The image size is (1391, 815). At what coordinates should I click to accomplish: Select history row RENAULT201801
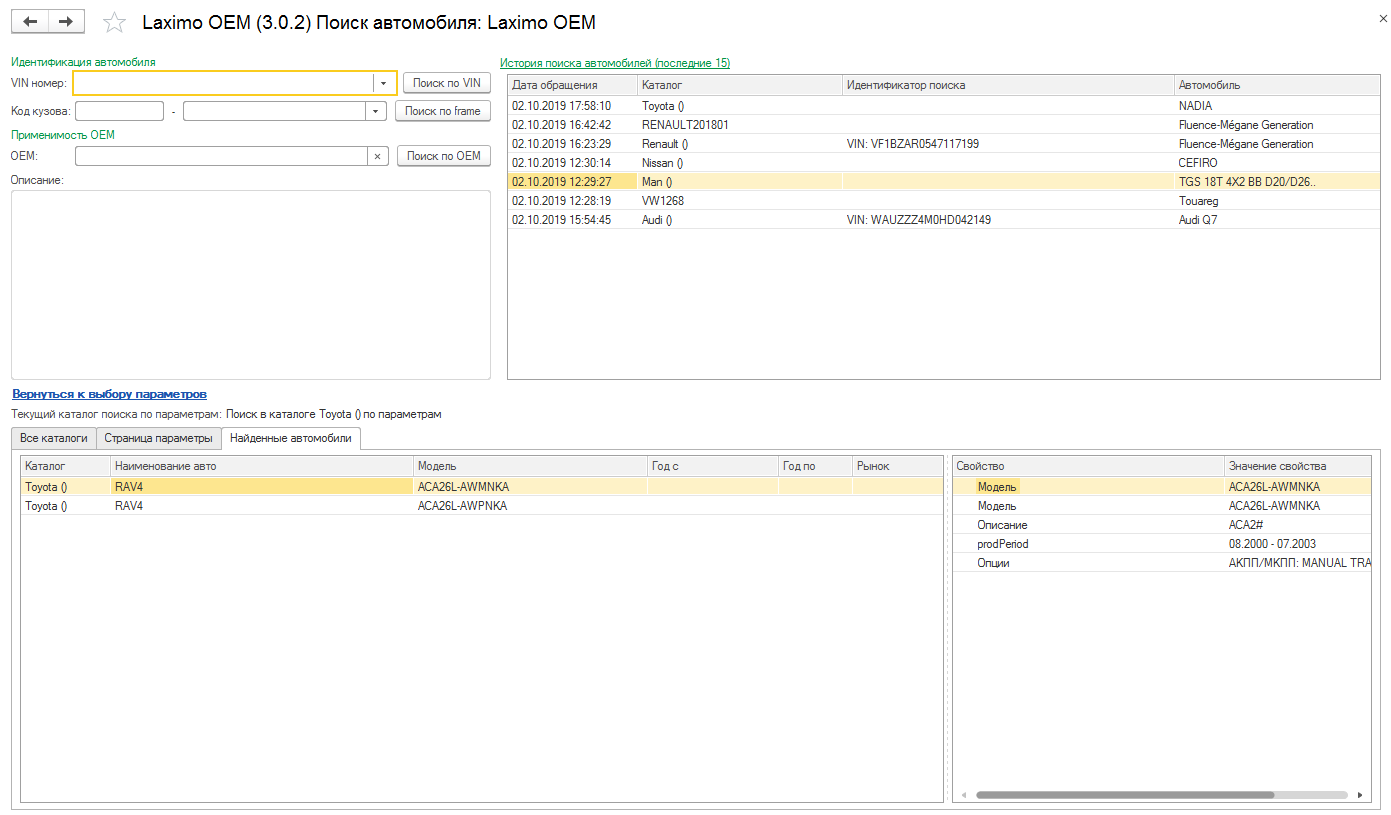[944, 125]
